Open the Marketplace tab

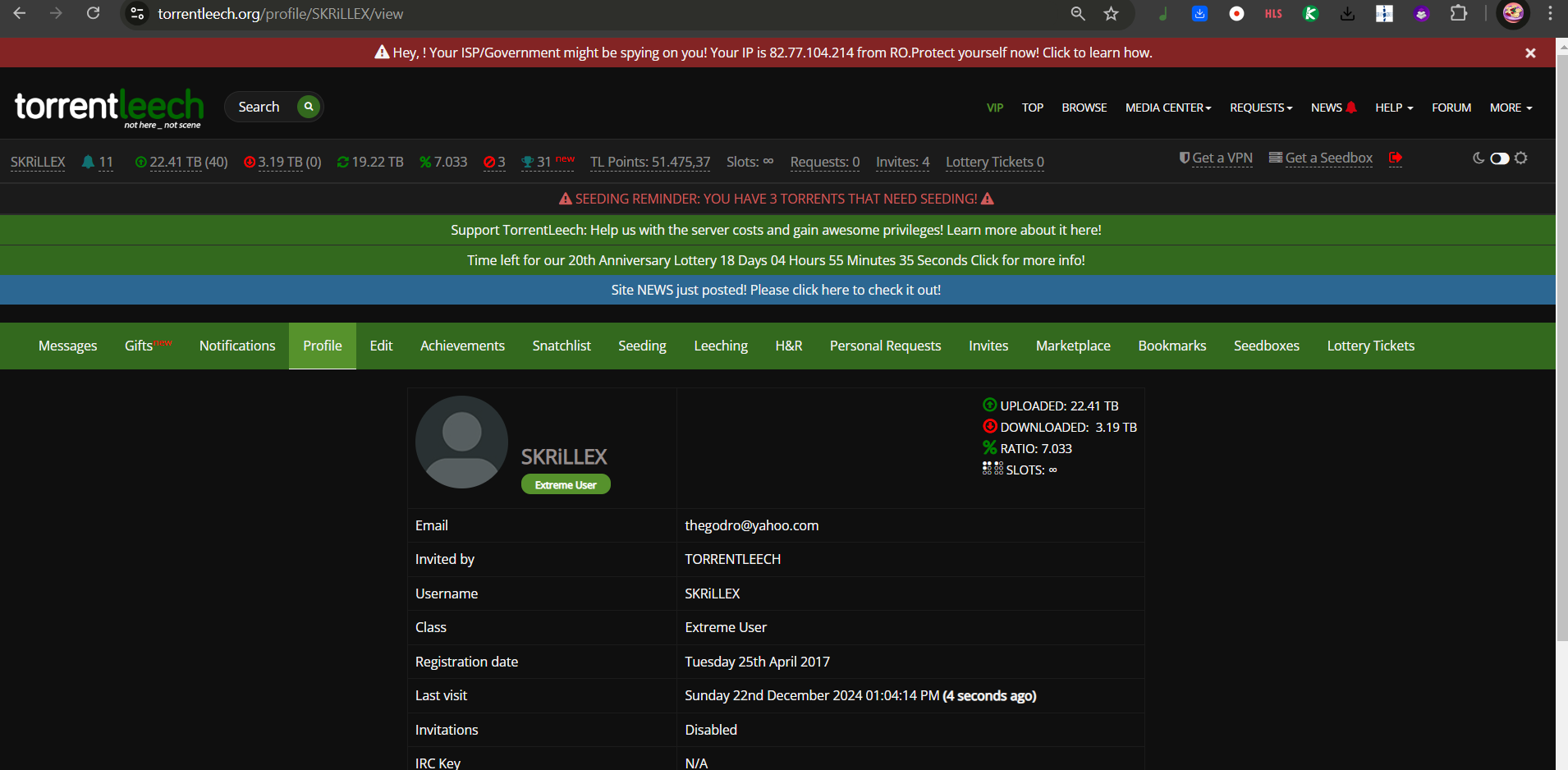(x=1073, y=346)
